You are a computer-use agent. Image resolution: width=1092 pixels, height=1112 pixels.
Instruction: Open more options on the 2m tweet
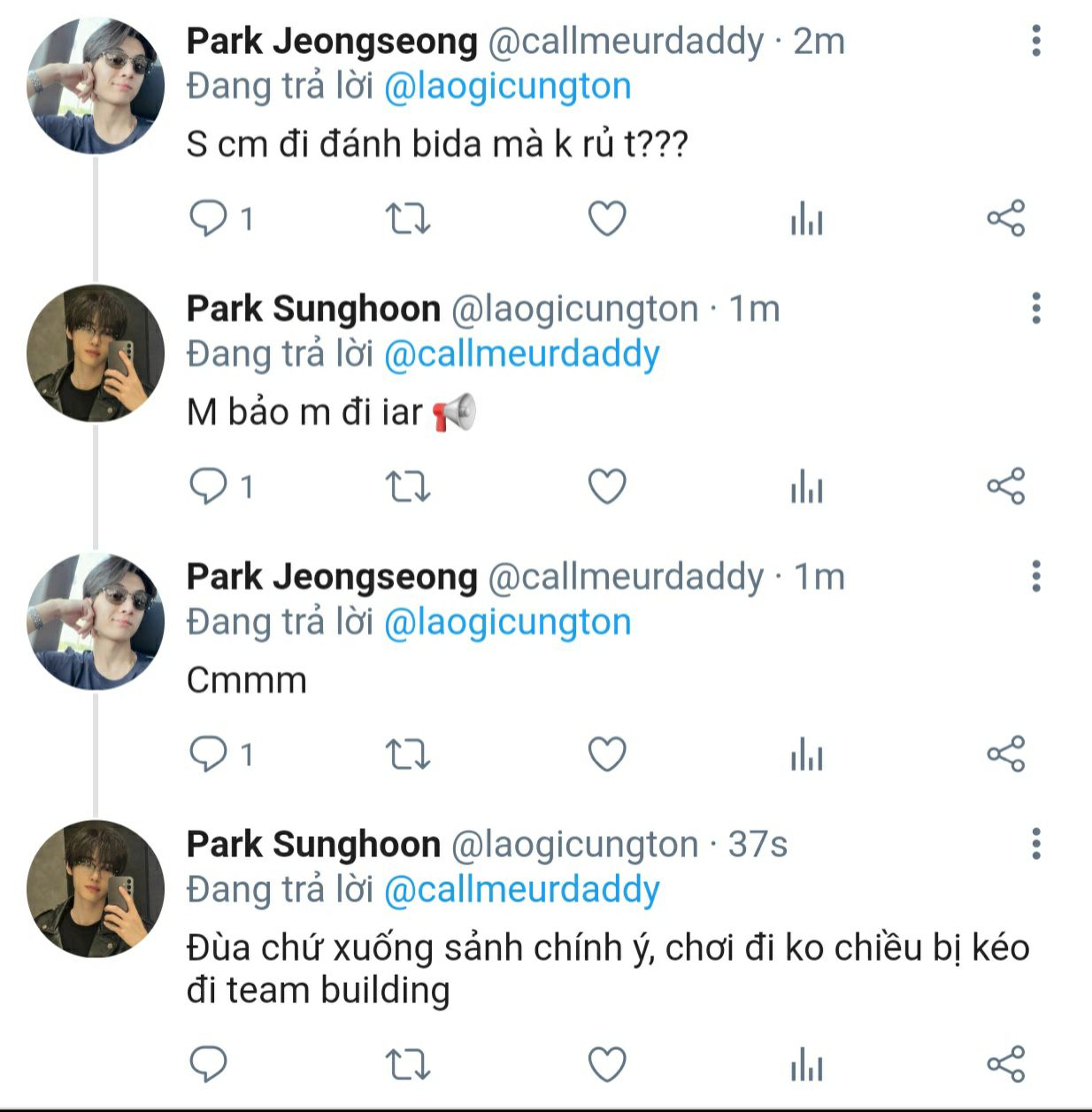1035,41
